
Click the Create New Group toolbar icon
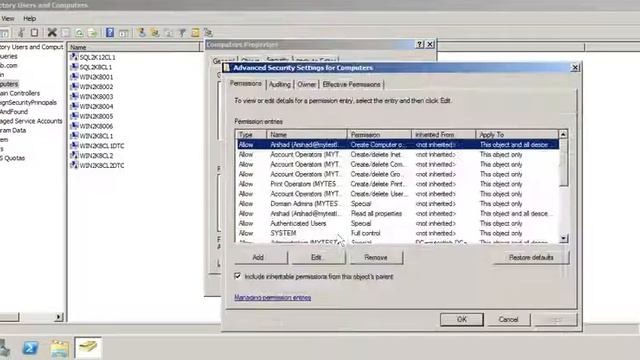[x=155, y=33]
